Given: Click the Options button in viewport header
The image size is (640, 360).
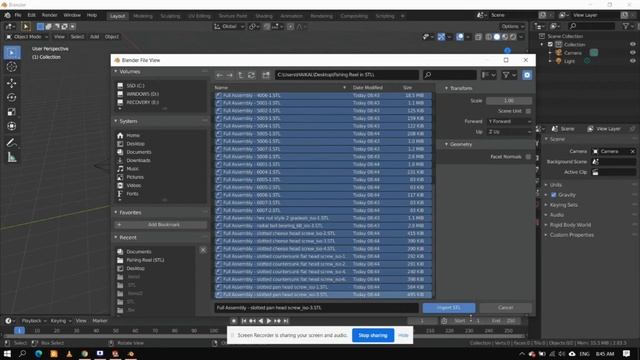Looking at the screenshot, I should click(513, 27).
